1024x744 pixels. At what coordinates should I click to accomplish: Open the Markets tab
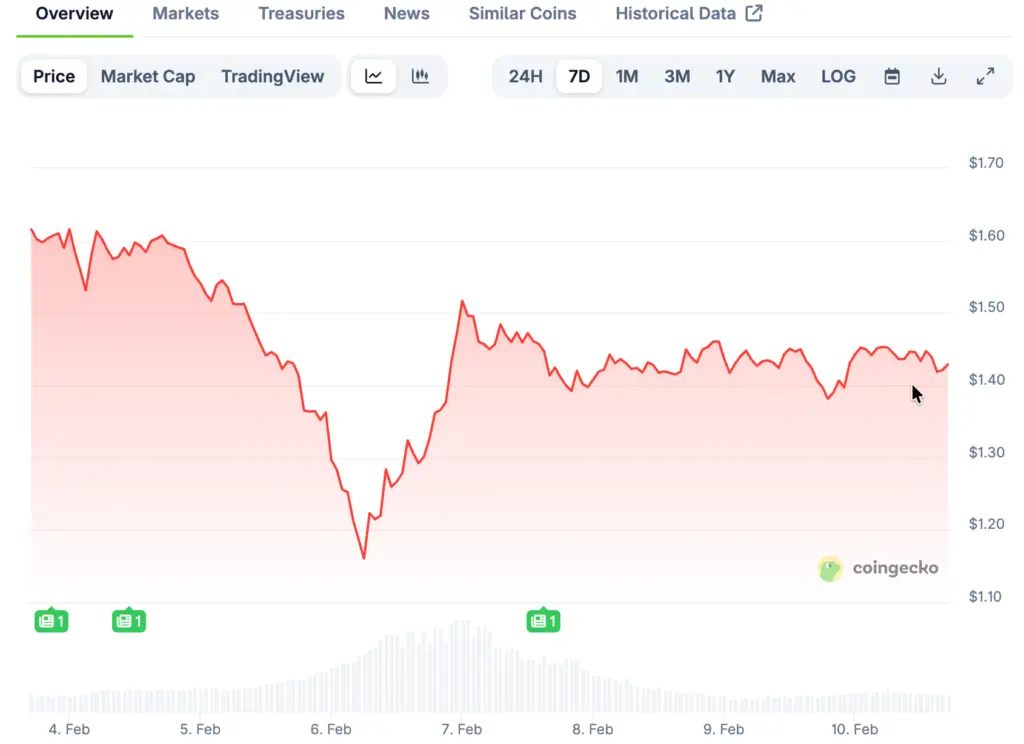186,14
